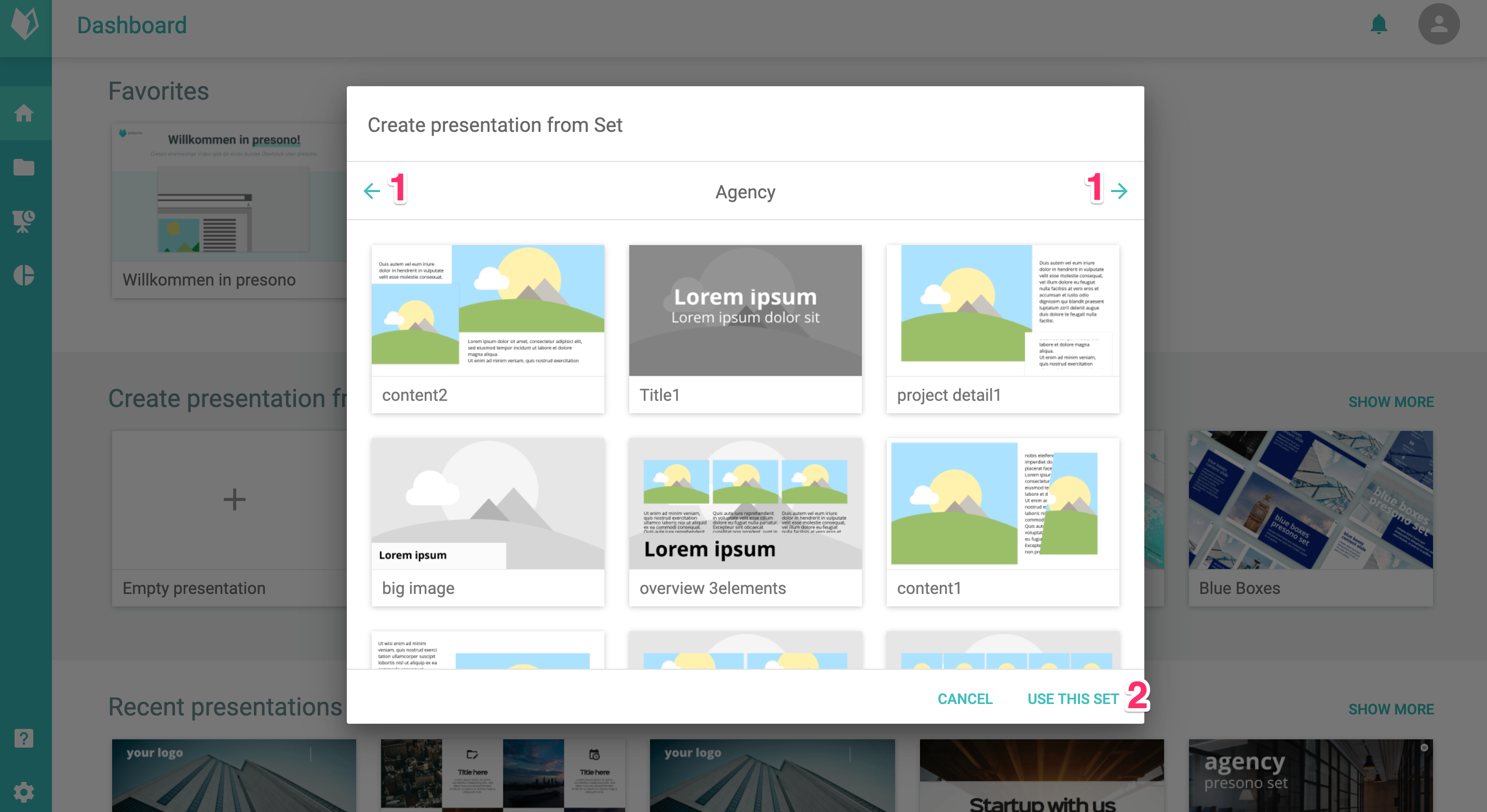1487x812 pixels.
Task: Open the agency presono set recent presentation
Action: 1310,776
